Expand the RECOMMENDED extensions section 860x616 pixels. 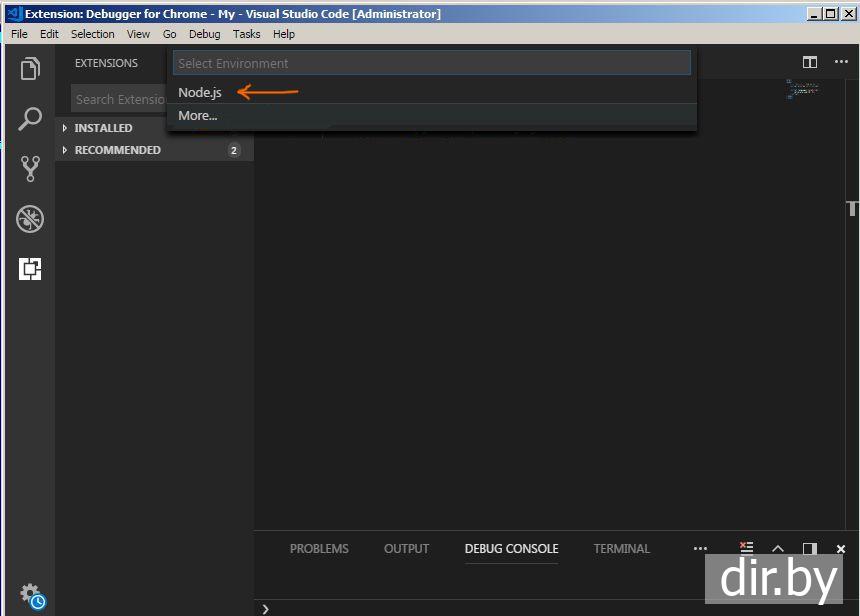[x=117, y=150]
